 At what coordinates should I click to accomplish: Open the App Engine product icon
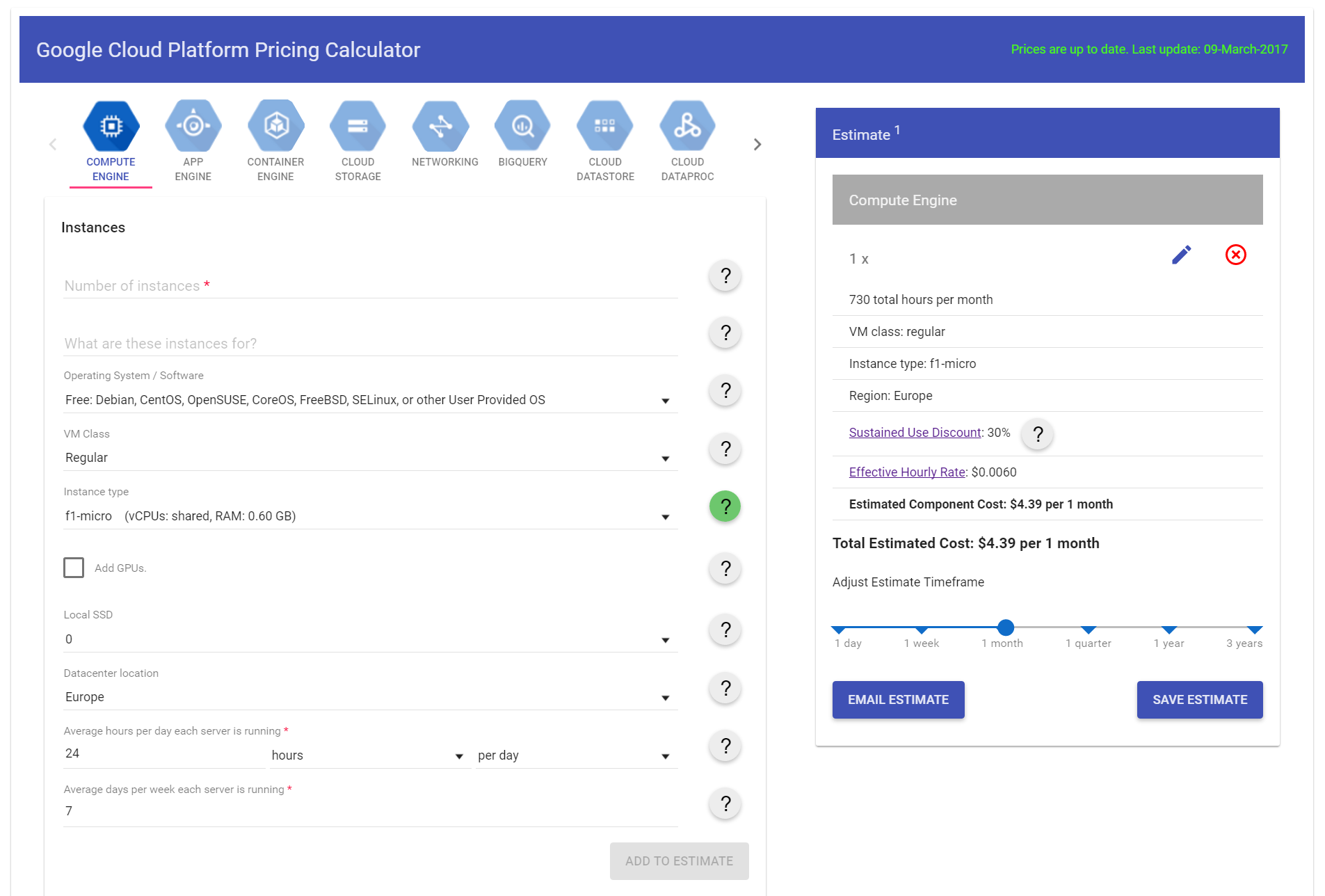click(193, 127)
